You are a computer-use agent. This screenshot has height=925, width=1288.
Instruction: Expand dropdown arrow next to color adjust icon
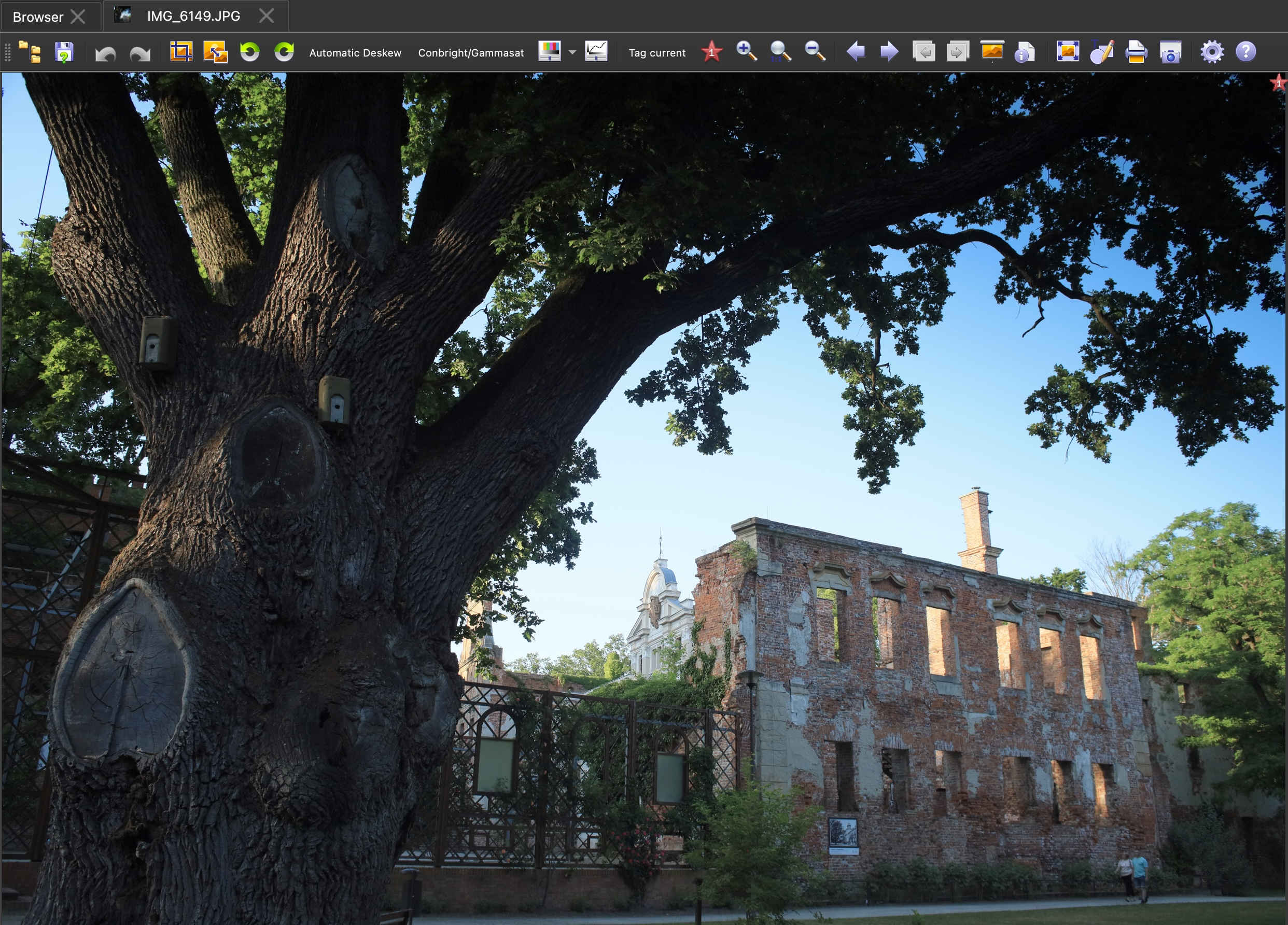click(x=572, y=52)
